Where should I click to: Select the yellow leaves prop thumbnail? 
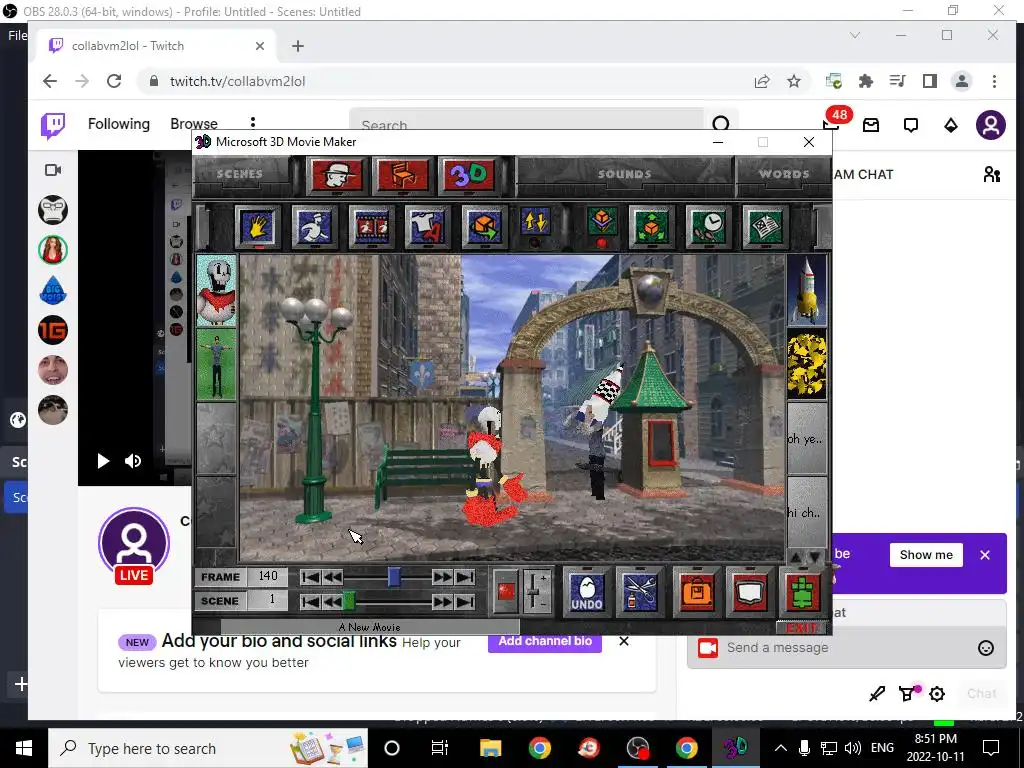(x=807, y=364)
